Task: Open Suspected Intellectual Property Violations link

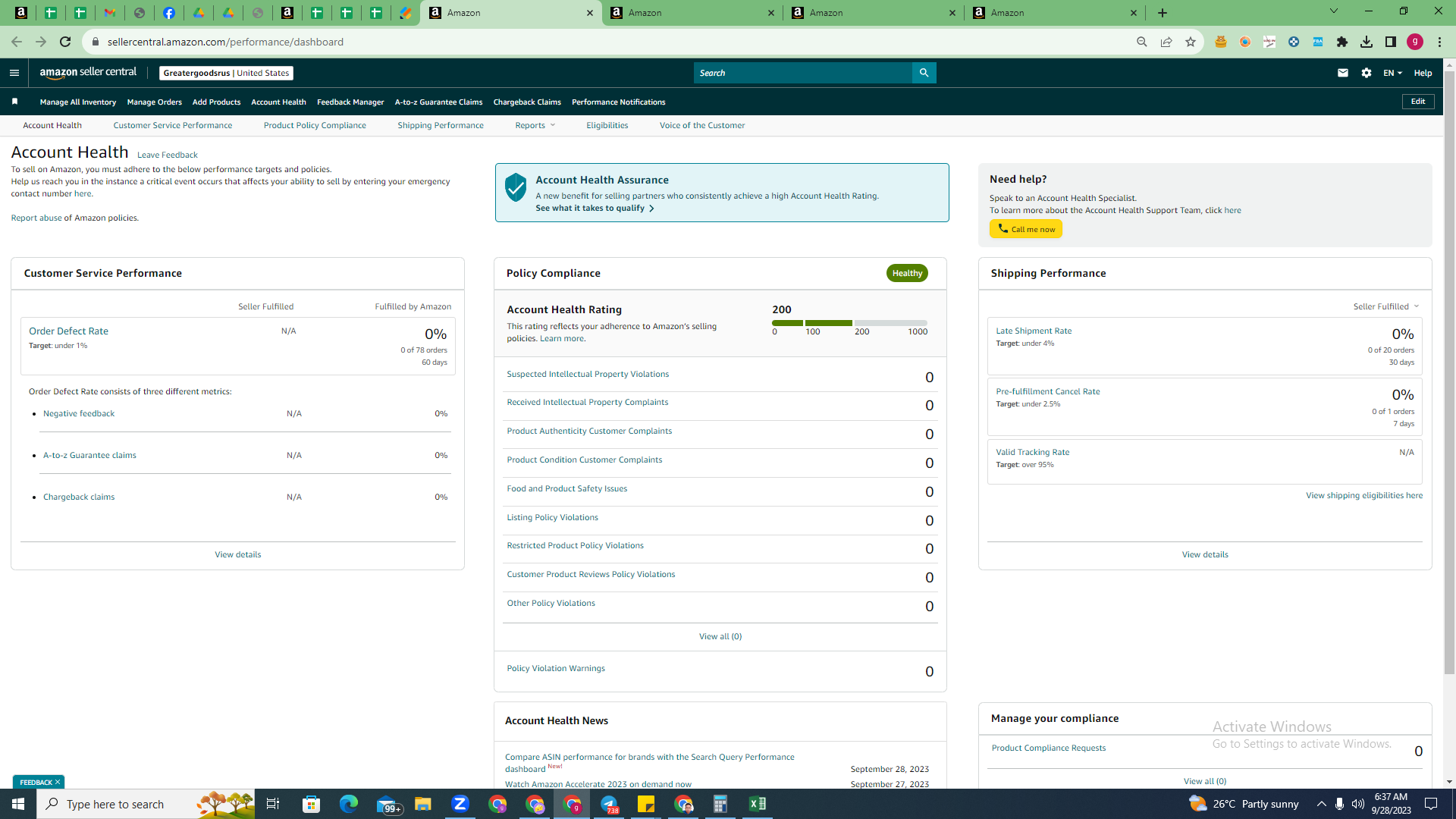Action: 588,374
